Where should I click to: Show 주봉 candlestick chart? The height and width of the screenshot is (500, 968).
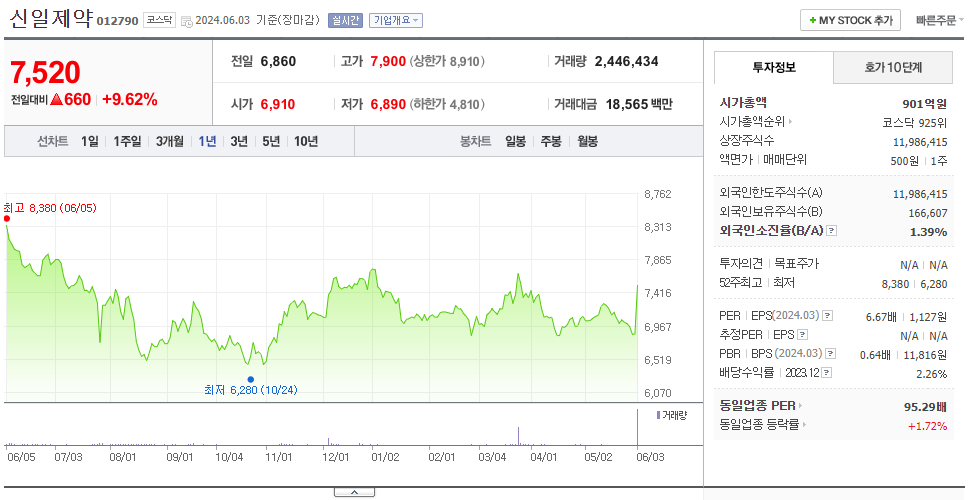click(551, 141)
